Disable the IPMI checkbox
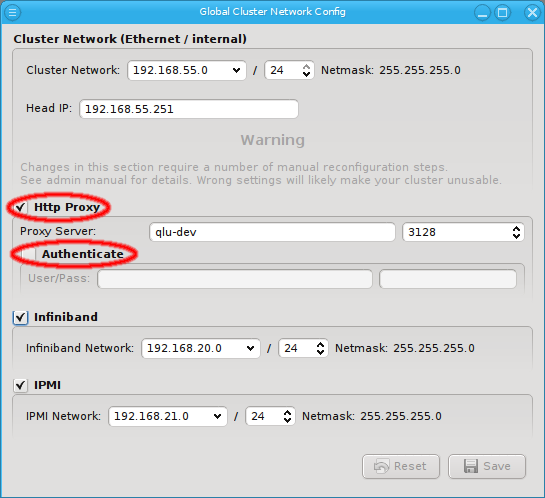545x498 pixels. (x=21, y=385)
